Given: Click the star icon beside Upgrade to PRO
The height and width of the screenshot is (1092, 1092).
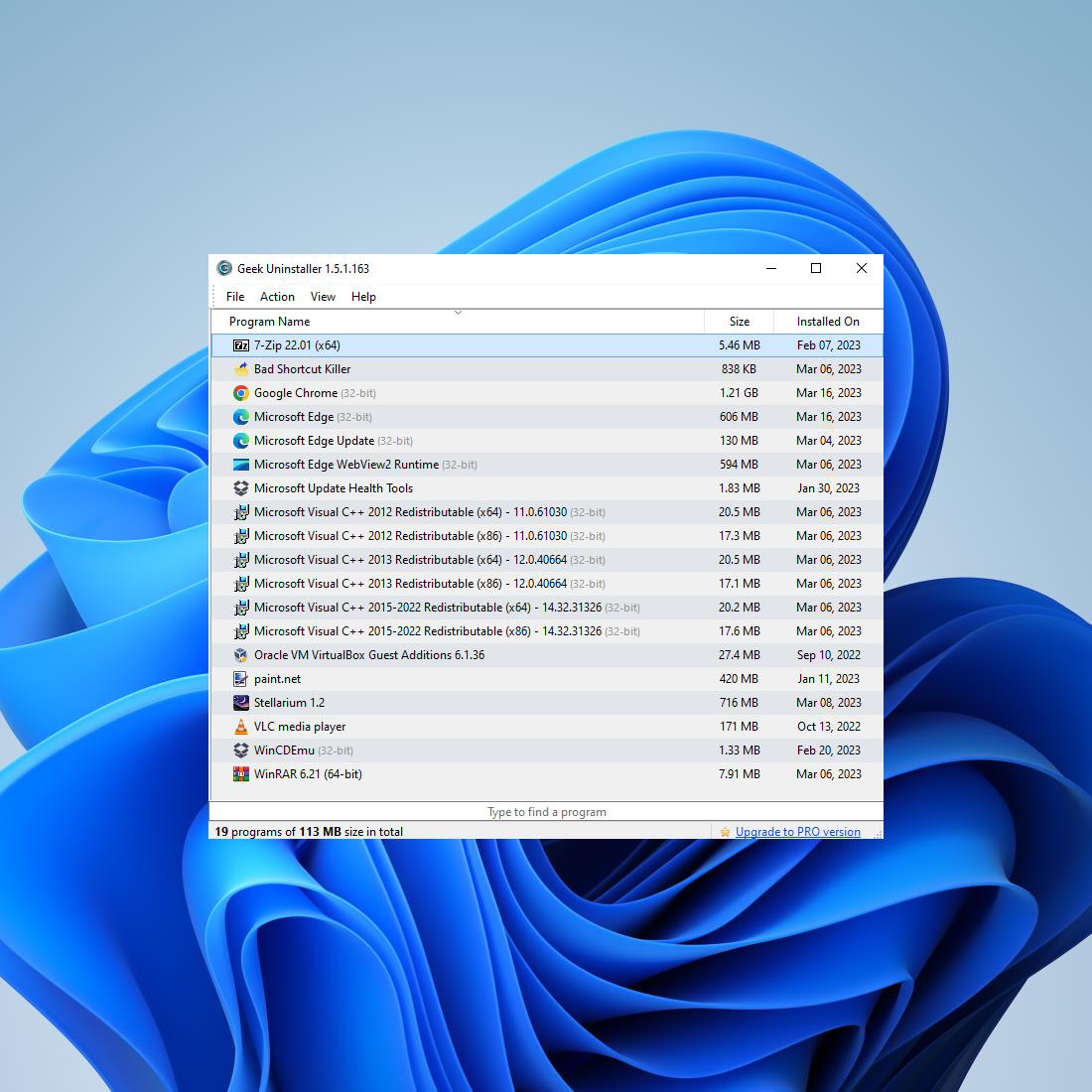Looking at the screenshot, I should [725, 832].
